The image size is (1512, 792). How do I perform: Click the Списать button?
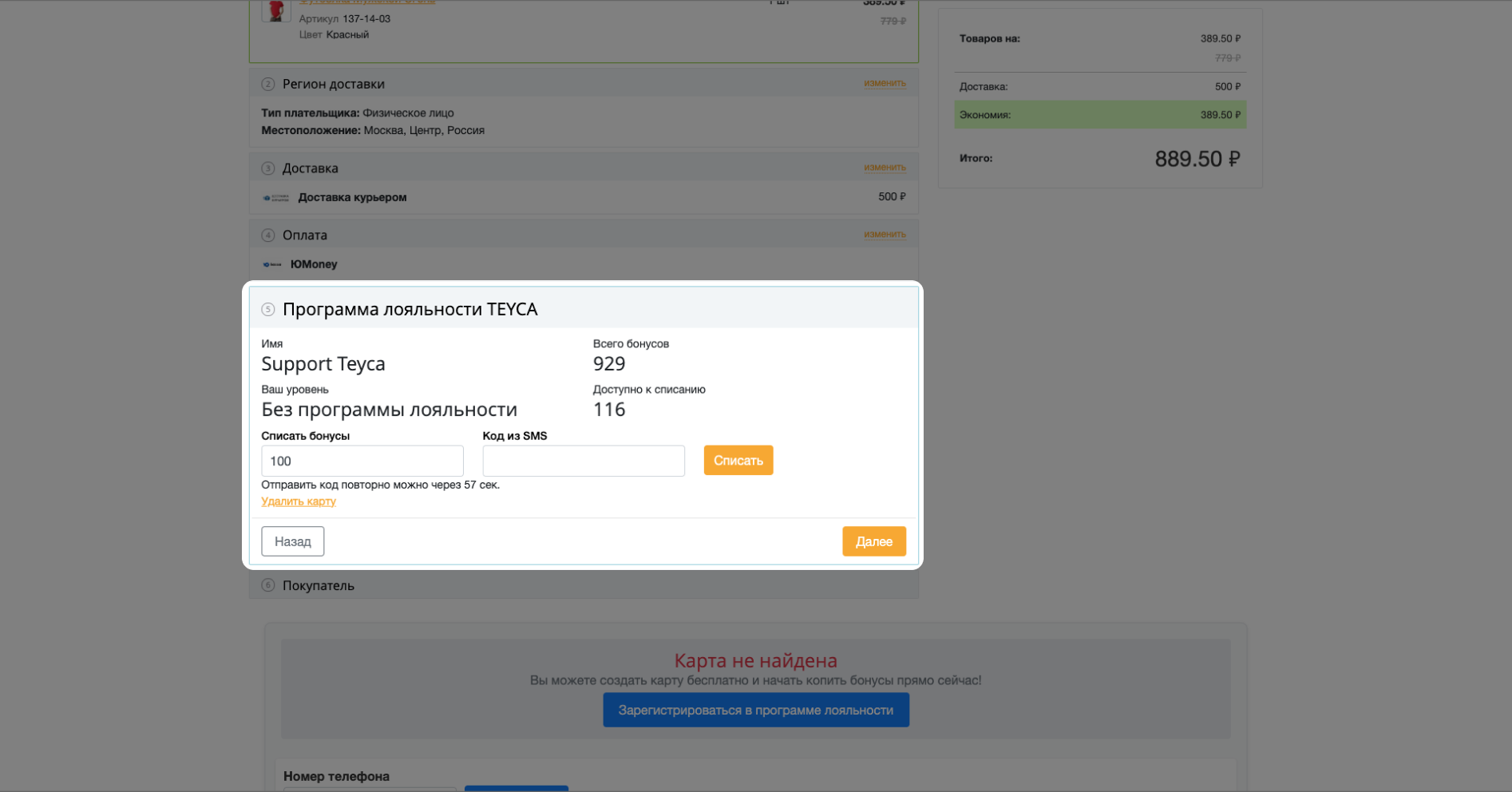point(738,460)
